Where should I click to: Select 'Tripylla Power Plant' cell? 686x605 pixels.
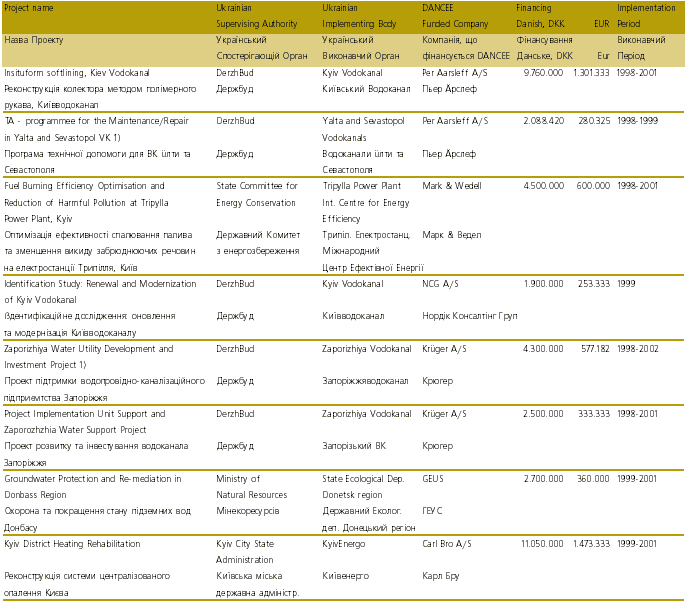point(361,186)
